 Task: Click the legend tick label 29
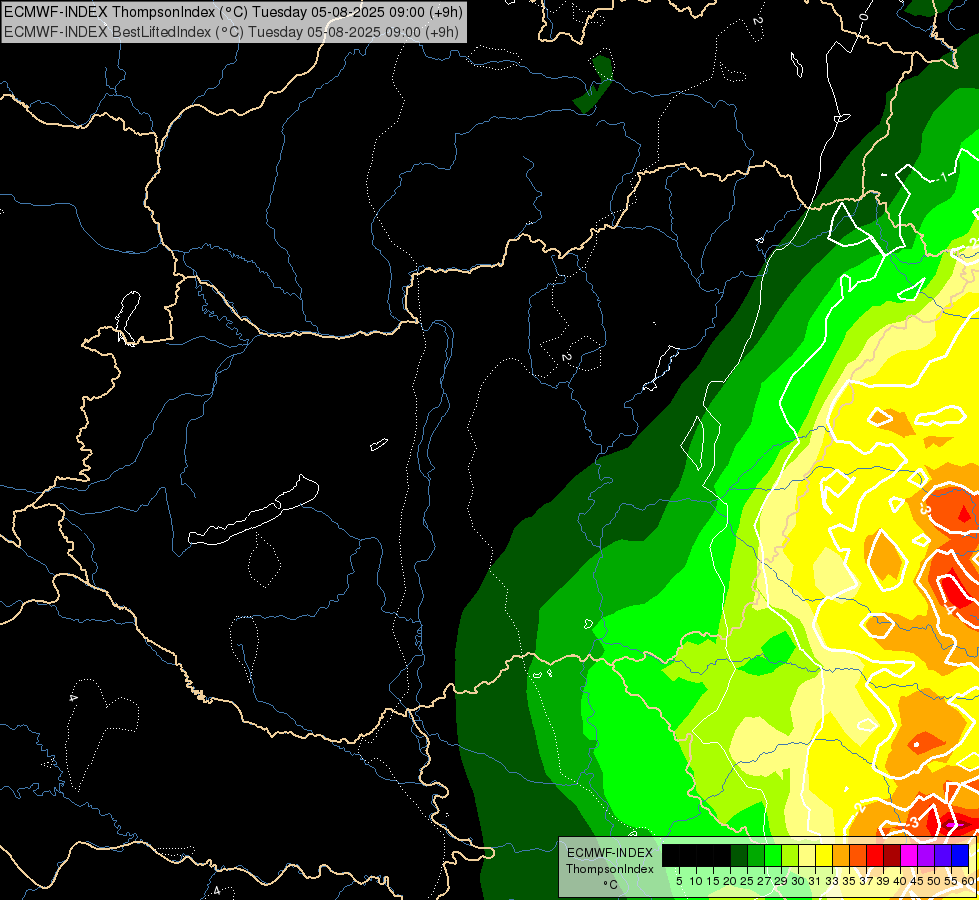coord(781,881)
